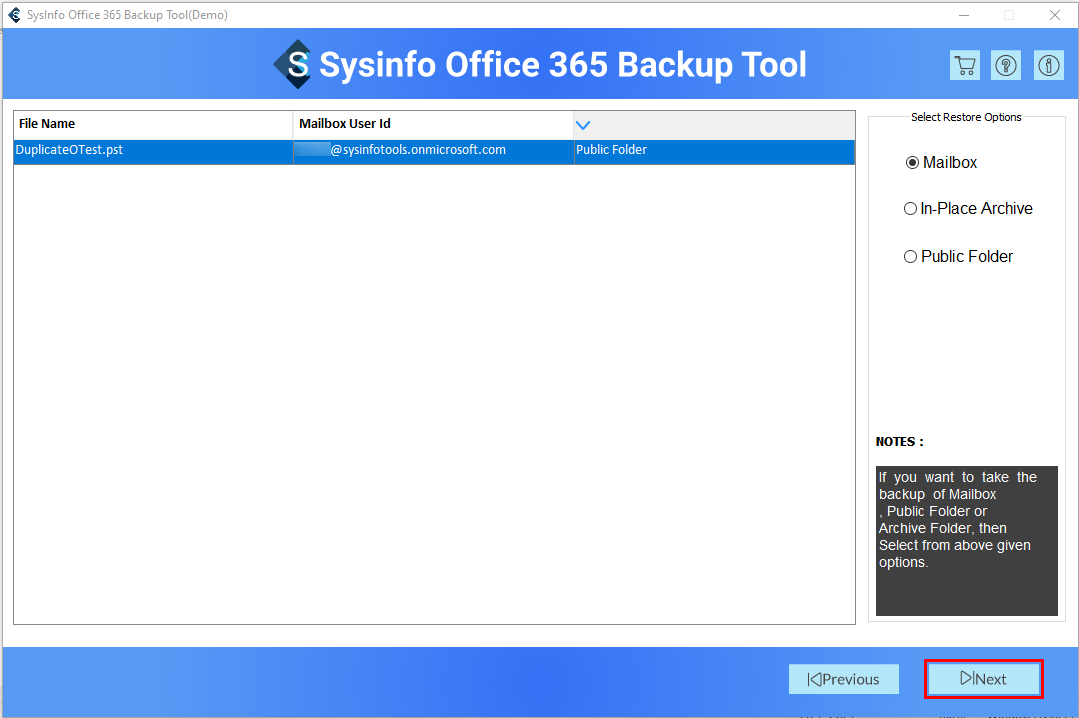Go back with Previous button
Screen dimensions: 1079x718
pyautogui.click(x=844, y=679)
